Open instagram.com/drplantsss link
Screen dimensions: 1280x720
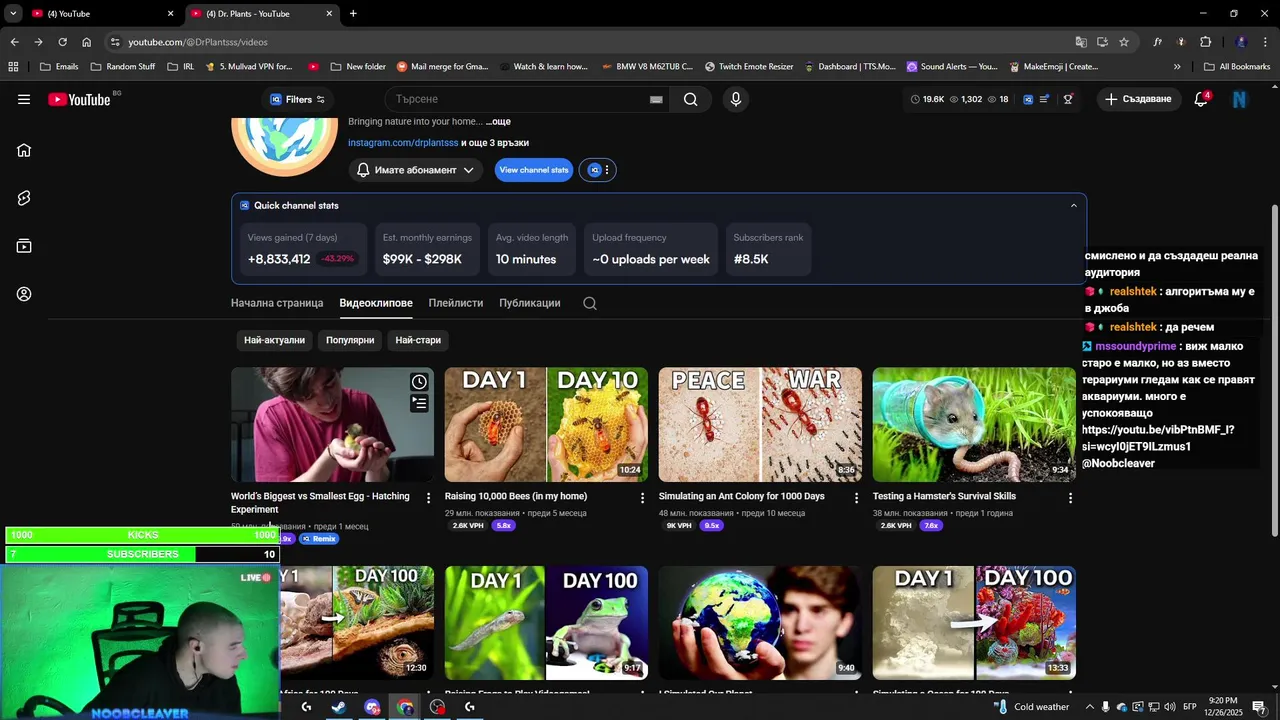point(403,143)
